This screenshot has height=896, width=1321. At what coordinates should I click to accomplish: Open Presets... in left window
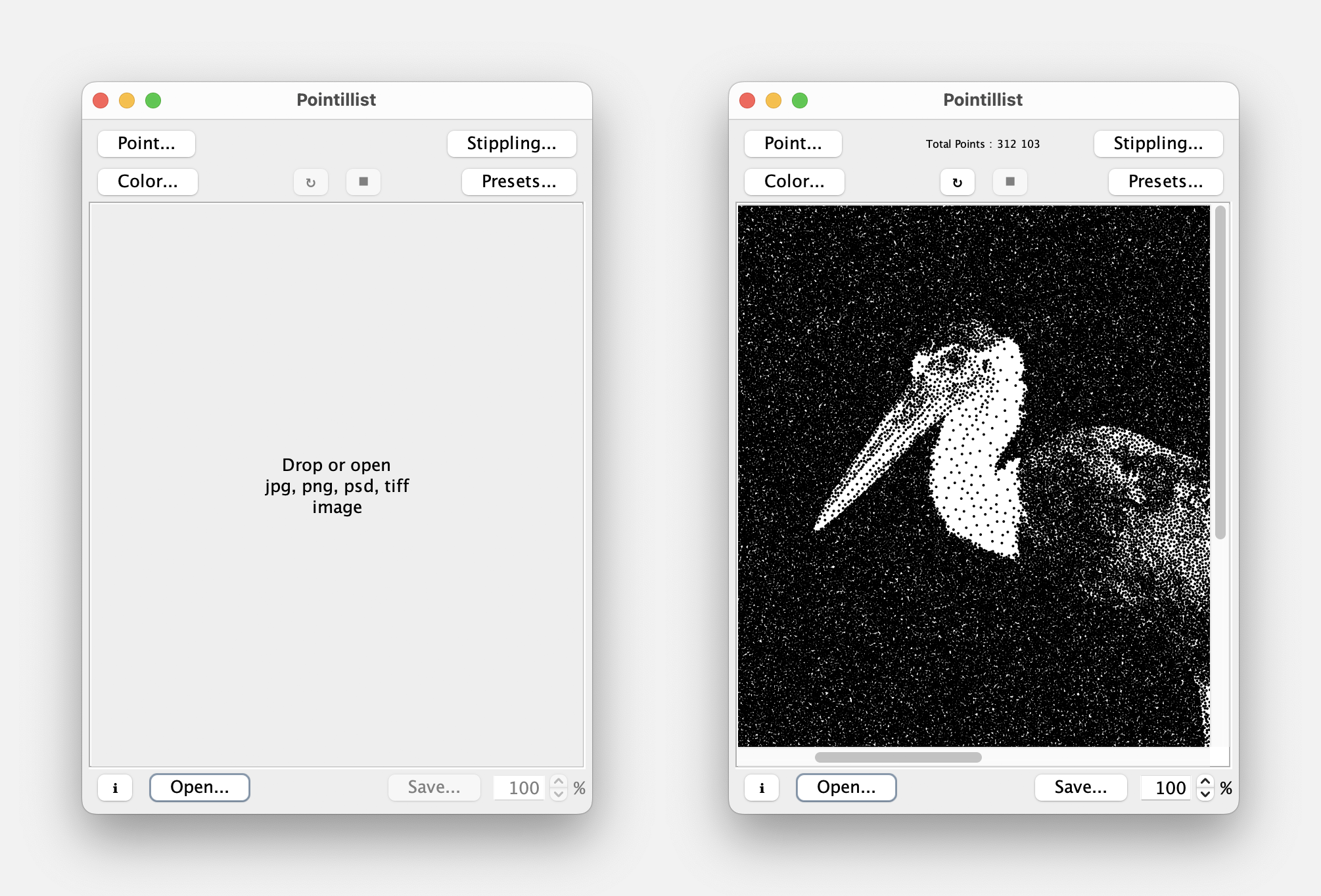(519, 182)
